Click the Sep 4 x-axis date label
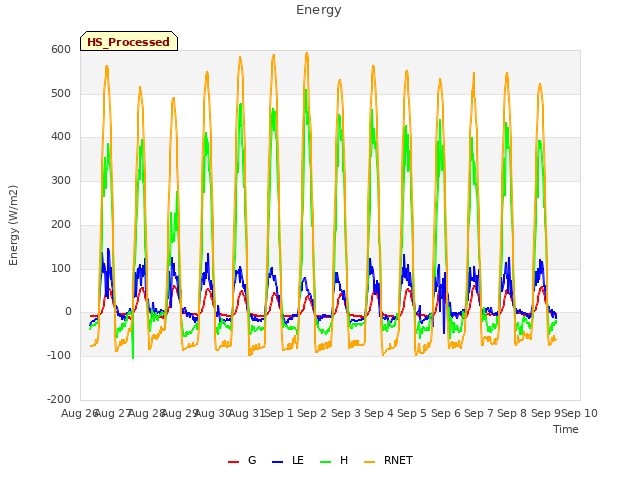 pyautogui.click(x=379, y=413)
